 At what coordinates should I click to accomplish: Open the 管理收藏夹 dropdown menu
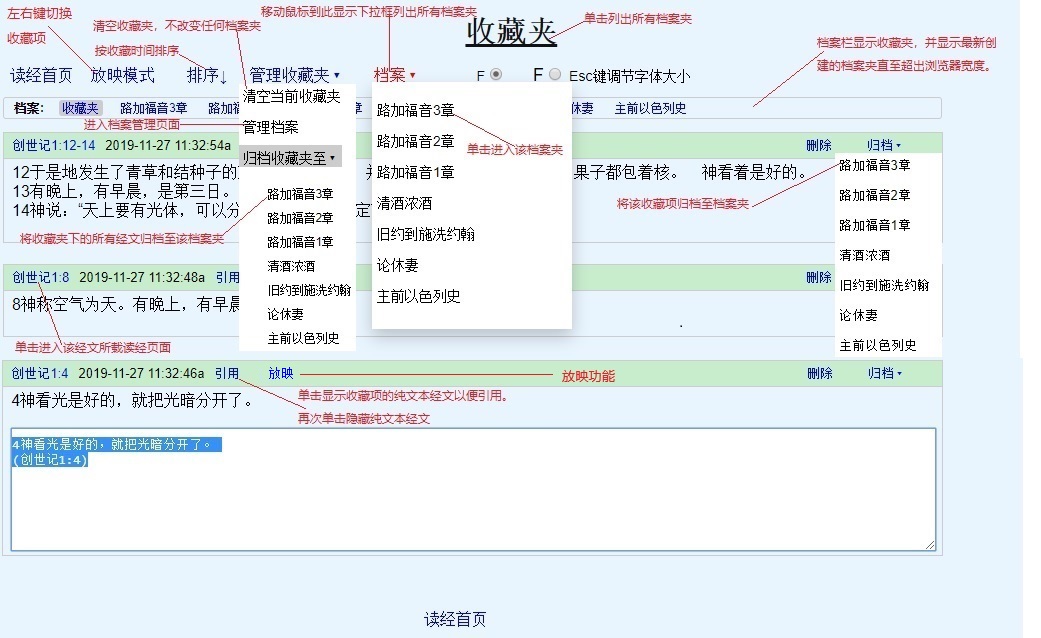[294, 76]
